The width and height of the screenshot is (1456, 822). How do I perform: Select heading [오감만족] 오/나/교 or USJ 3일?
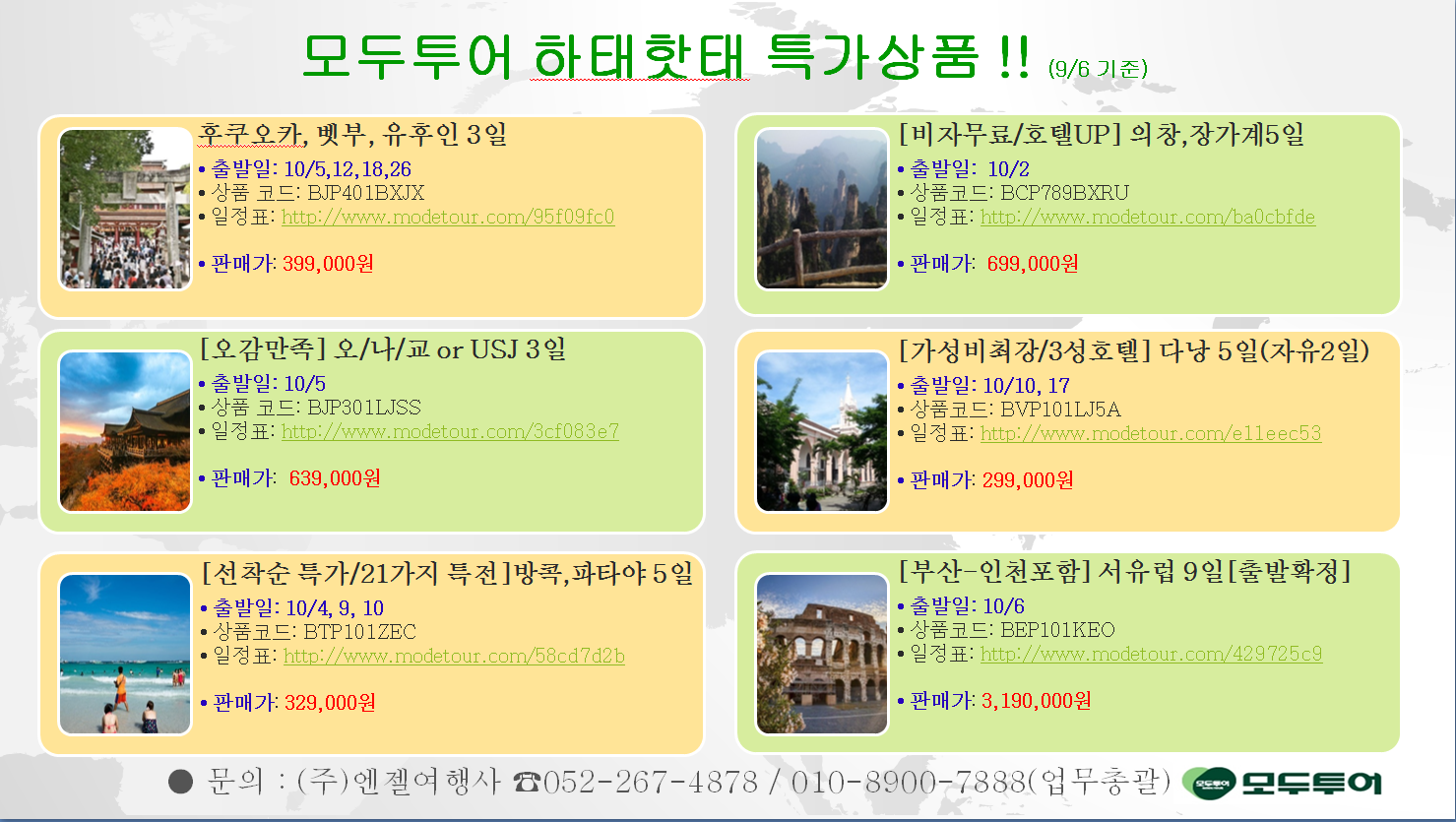tap(383, 348)
